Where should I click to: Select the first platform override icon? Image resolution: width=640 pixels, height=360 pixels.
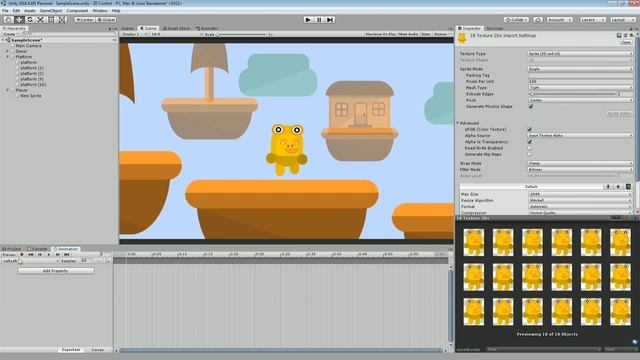click(x=608, y=187)
